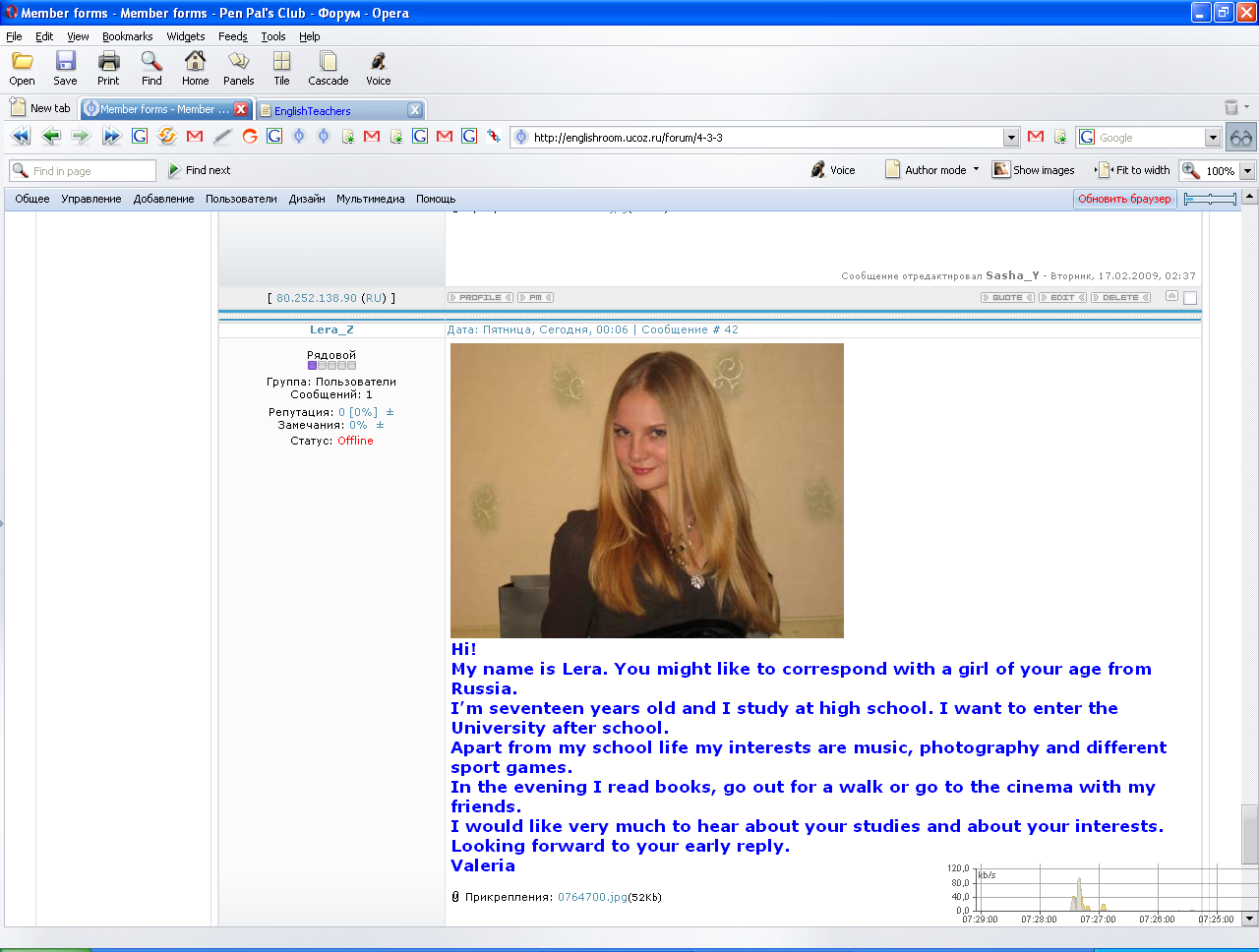Screen dimensions: 1259x952
Task: Open the Lera_Z username link
Action: (331, 329)
